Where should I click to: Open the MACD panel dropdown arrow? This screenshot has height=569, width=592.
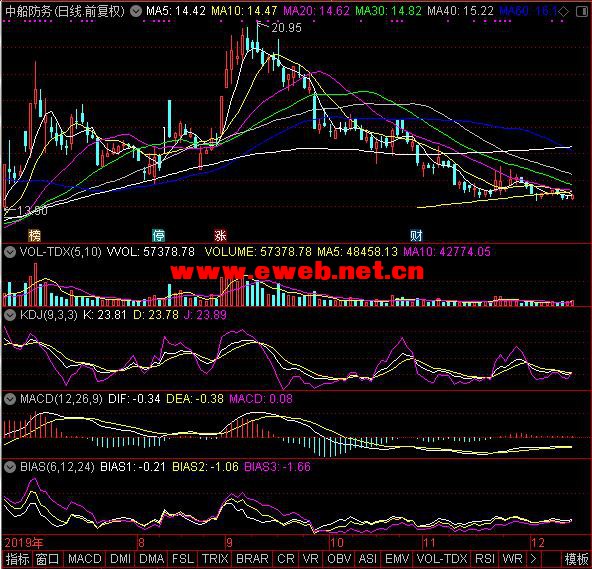click(x=10, y=399)
